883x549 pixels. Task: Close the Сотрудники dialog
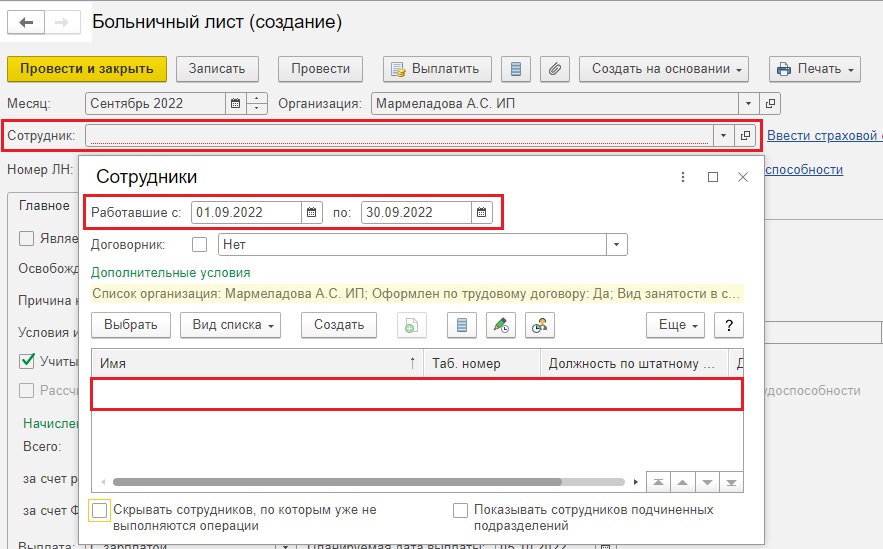click(x=743, y=177)
